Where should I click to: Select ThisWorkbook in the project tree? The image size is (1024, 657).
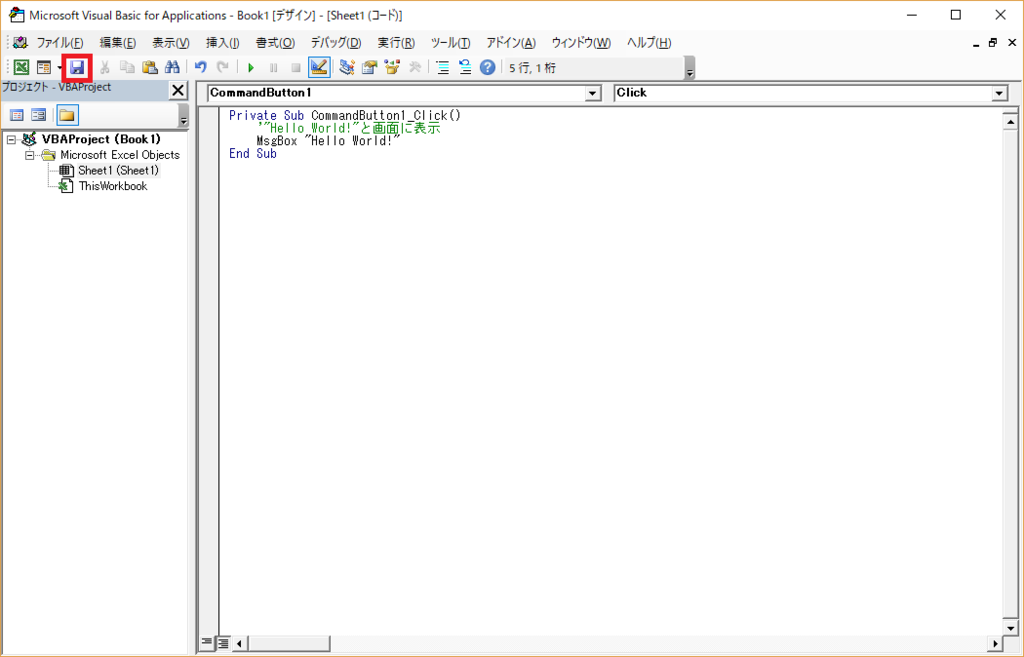(113, 186)
